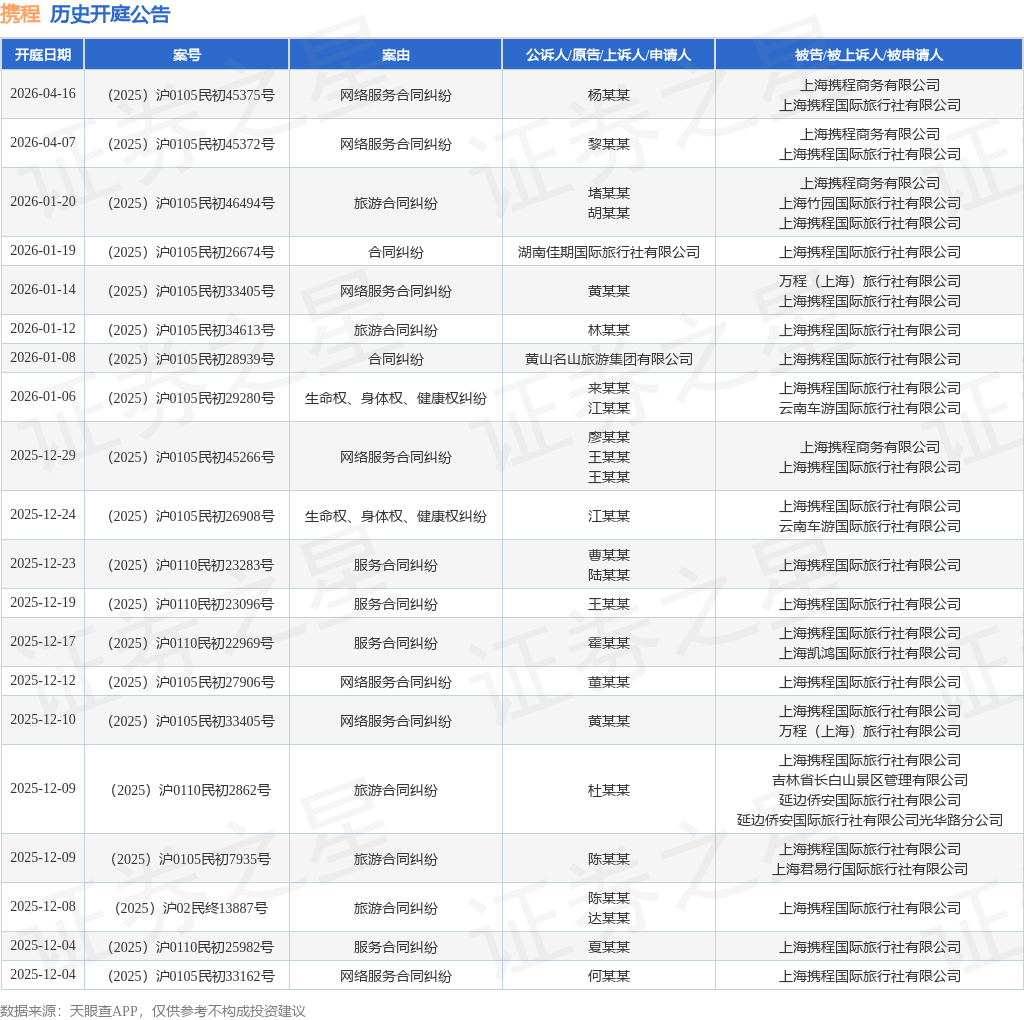Click plaintiff 堵某某
The width and height of the screenshot is (1024, 1020).
[609, 193]
